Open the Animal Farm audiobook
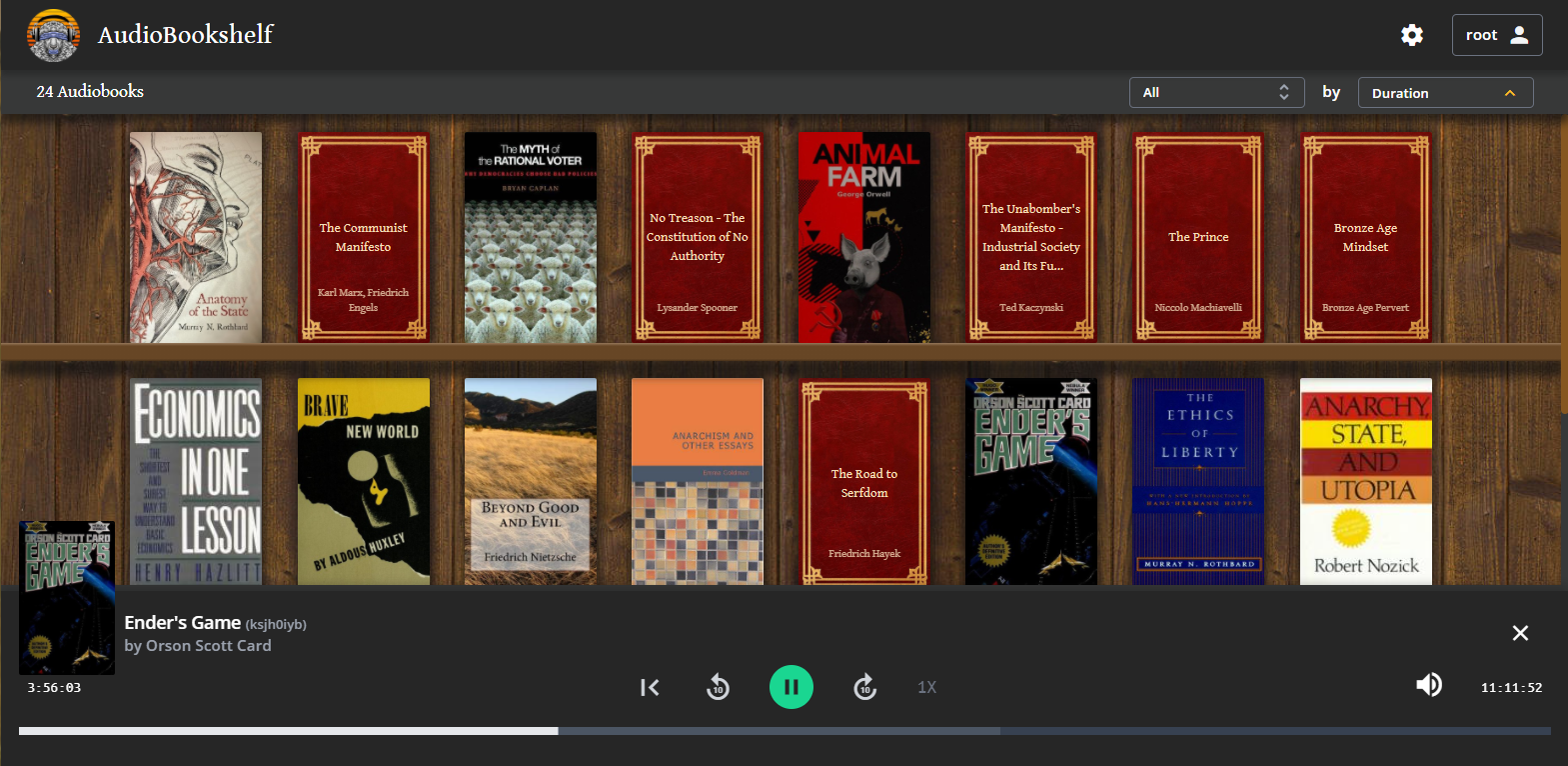The image size is (1568, 766). tap(864, 237)
